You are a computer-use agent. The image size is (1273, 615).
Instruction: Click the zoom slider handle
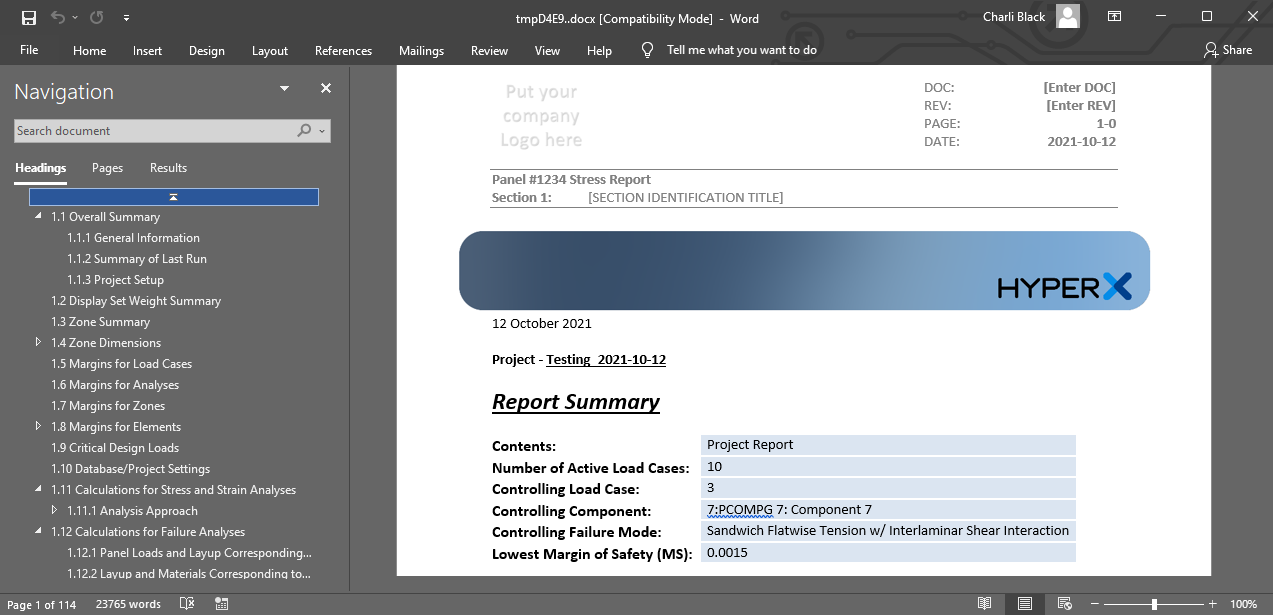(1154, 604)
